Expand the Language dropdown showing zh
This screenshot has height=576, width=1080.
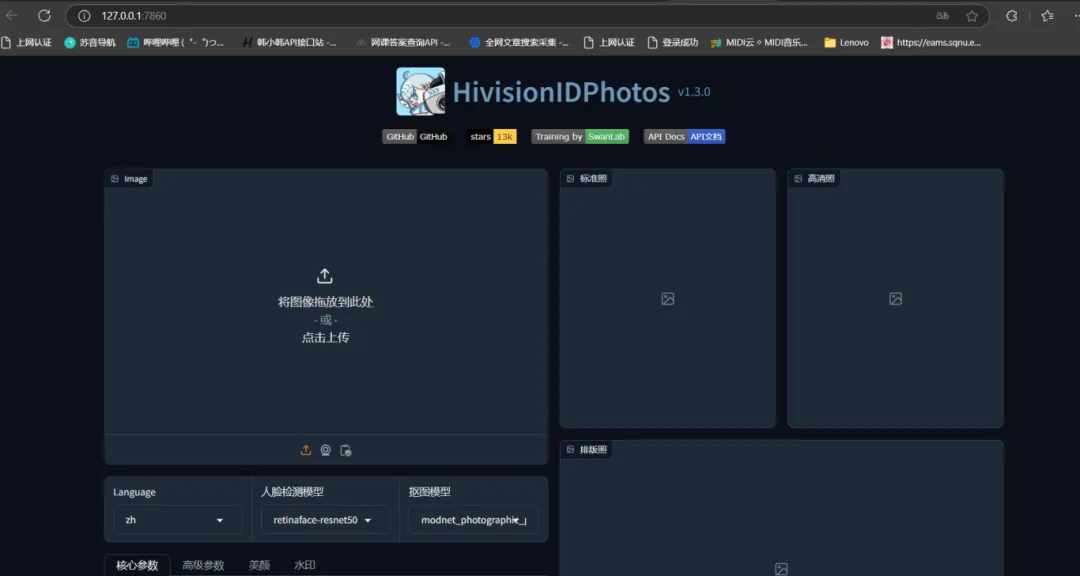pyautogui.click(x=177, y=520)
